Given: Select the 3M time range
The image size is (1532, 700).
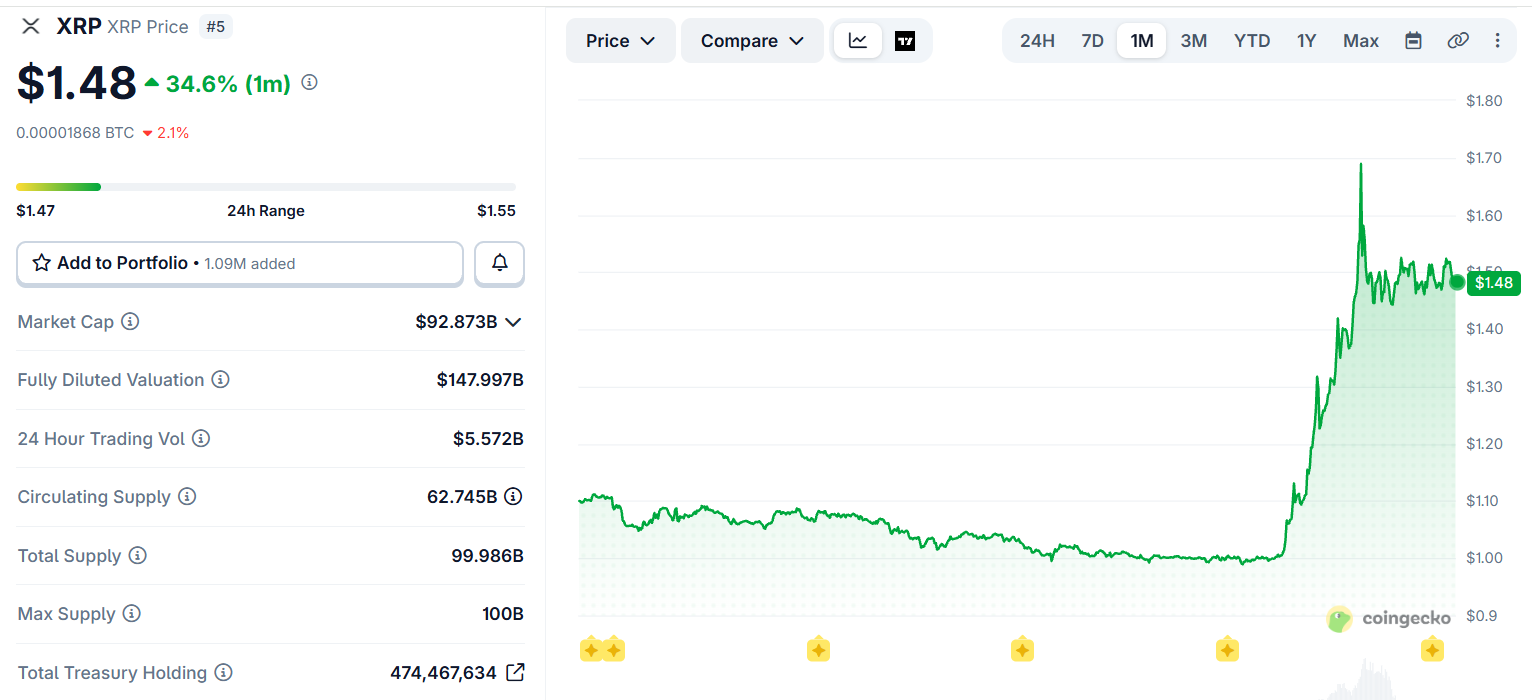Looking at the screenshot, I should (x=1194, y=41).
